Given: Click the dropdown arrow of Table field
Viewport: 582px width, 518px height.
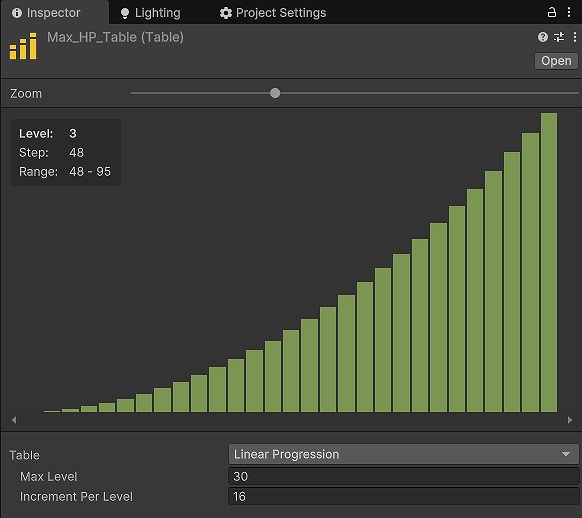Looking at the screenshot, I should click(x=566, y=454).
